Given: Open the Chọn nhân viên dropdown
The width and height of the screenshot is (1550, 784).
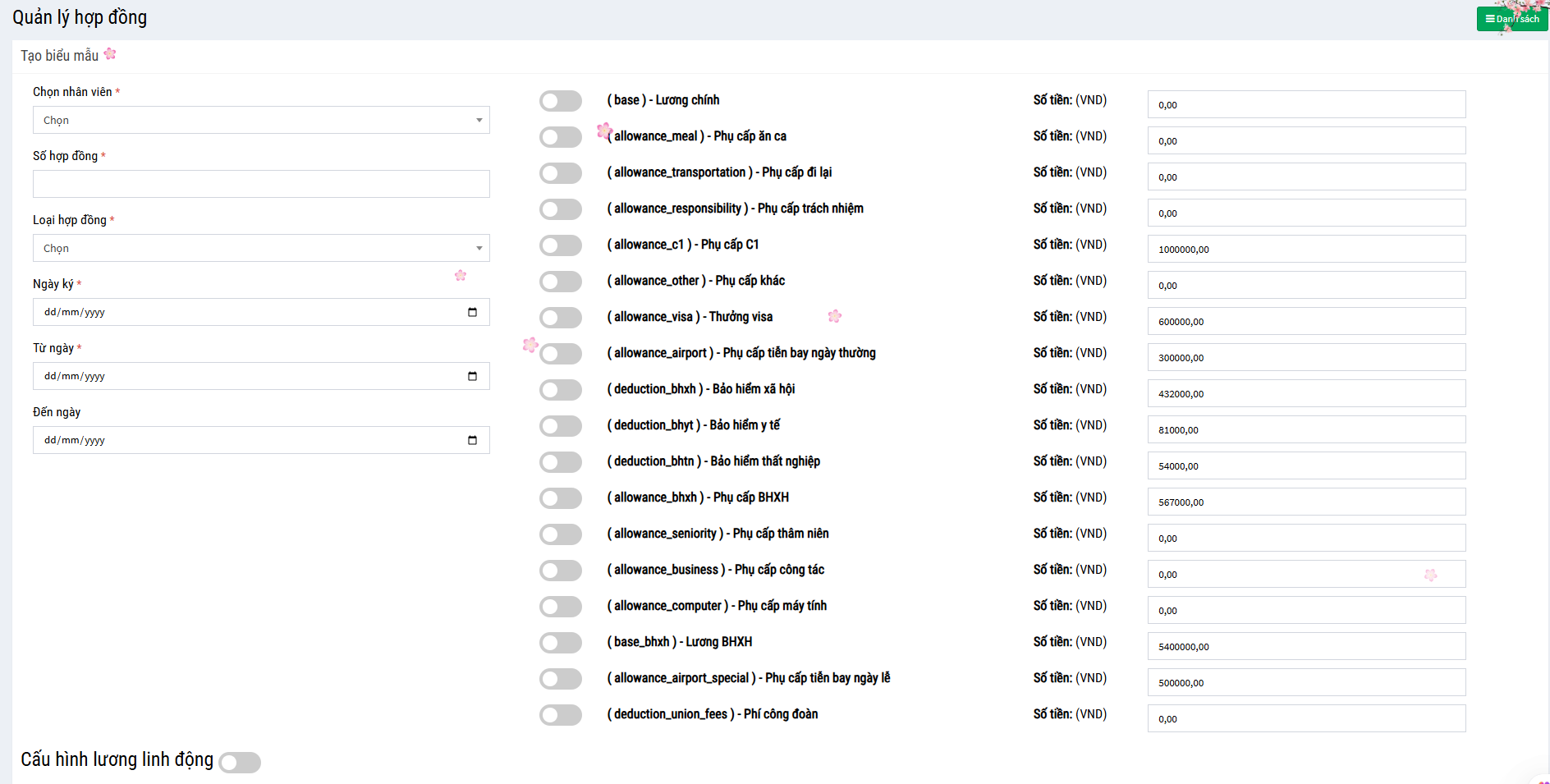Looking at the screenshot, I should click(x=261, y=120).
